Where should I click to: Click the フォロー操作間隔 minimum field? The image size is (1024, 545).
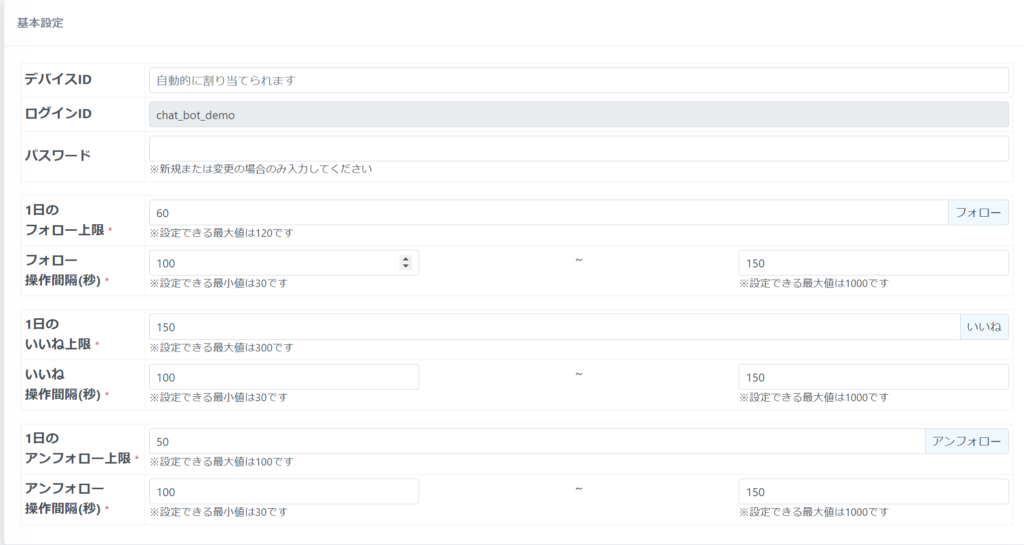click(272, 263)
